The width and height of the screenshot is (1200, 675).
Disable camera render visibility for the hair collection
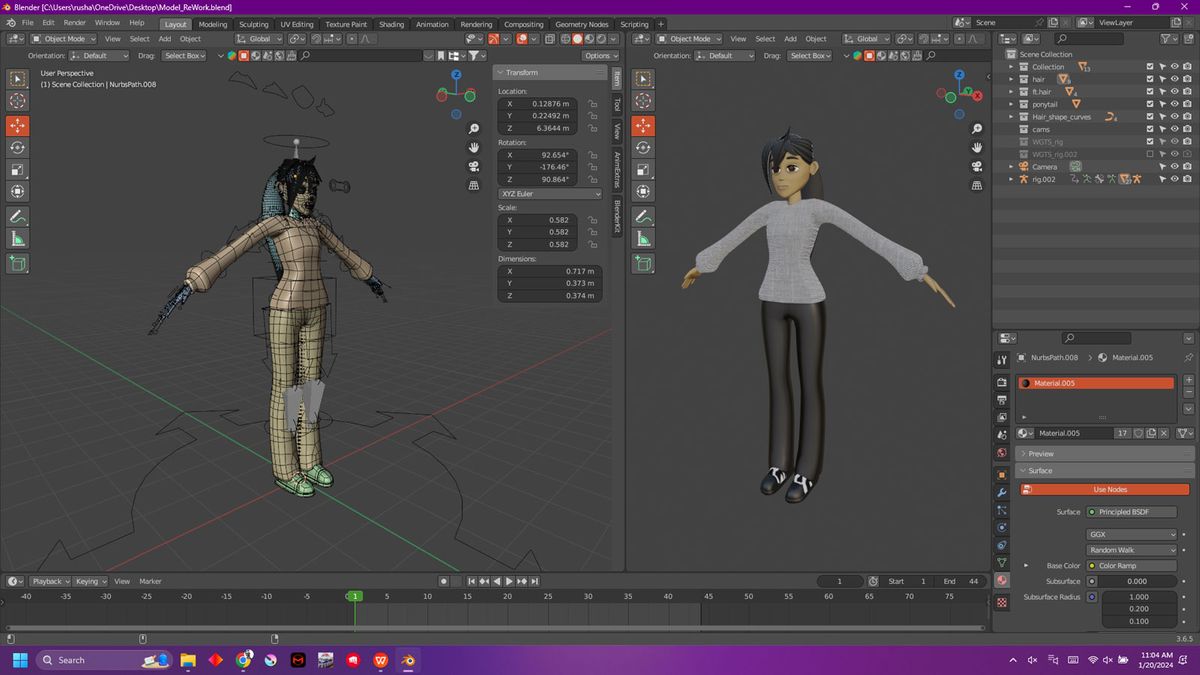pos(1186,79)
